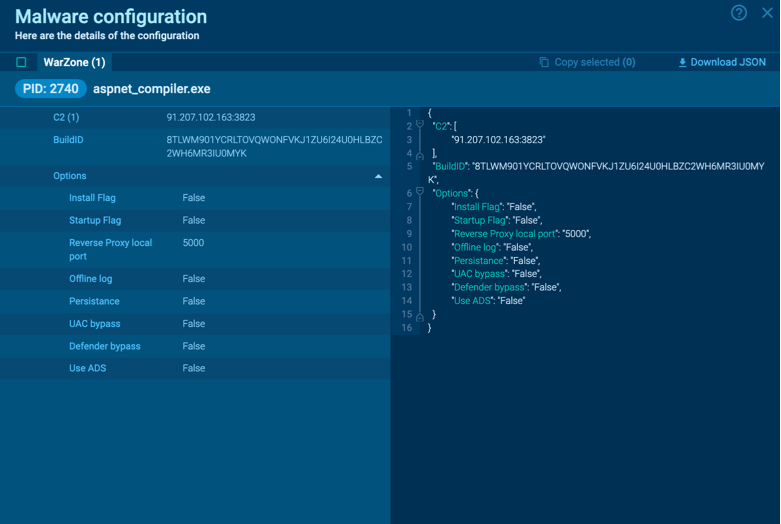
Task: Click the aspnet_compiler.exe process name
Action: click(151, 89)
